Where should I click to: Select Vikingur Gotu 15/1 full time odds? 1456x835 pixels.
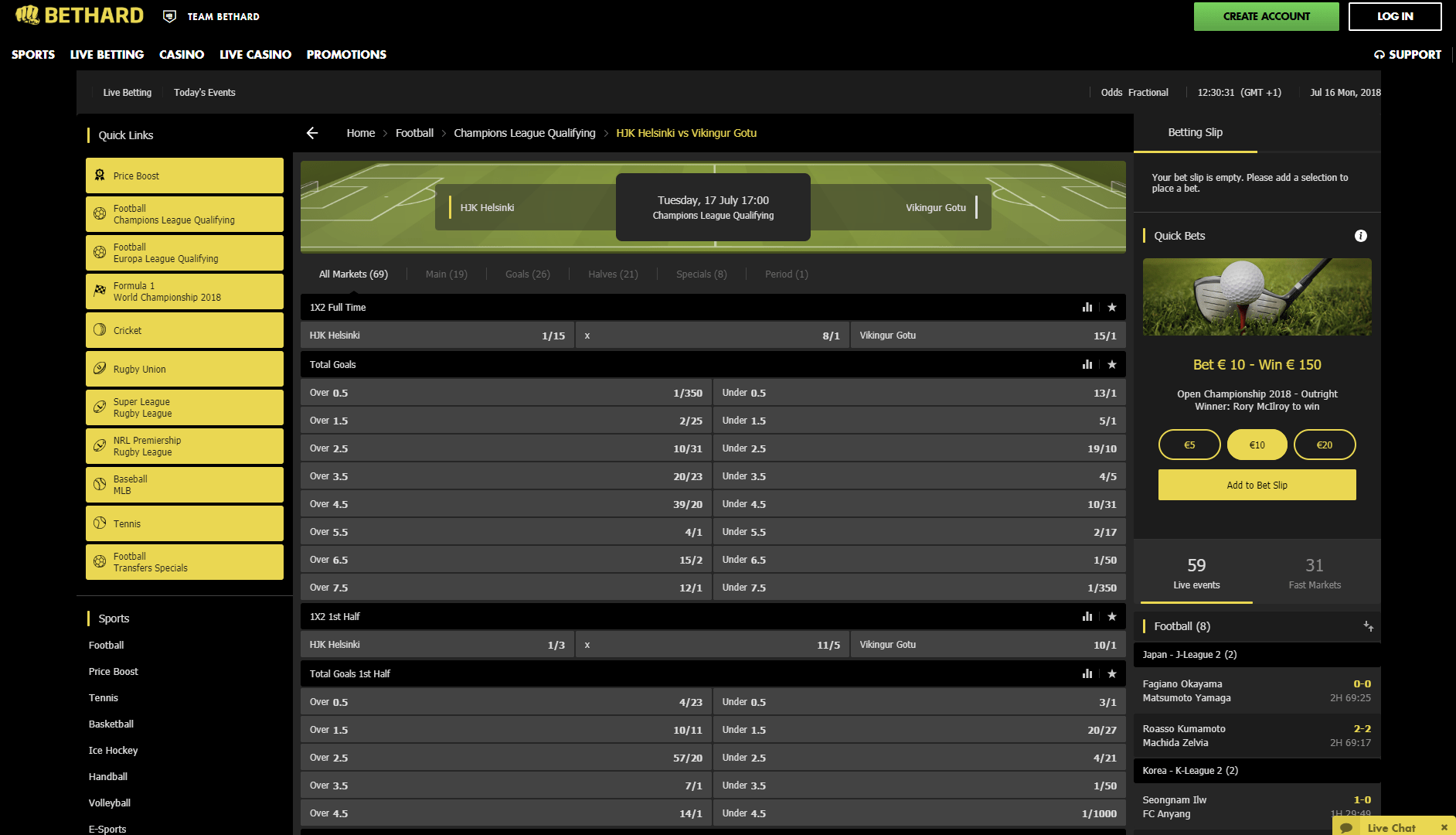click(x=988, y=336)
